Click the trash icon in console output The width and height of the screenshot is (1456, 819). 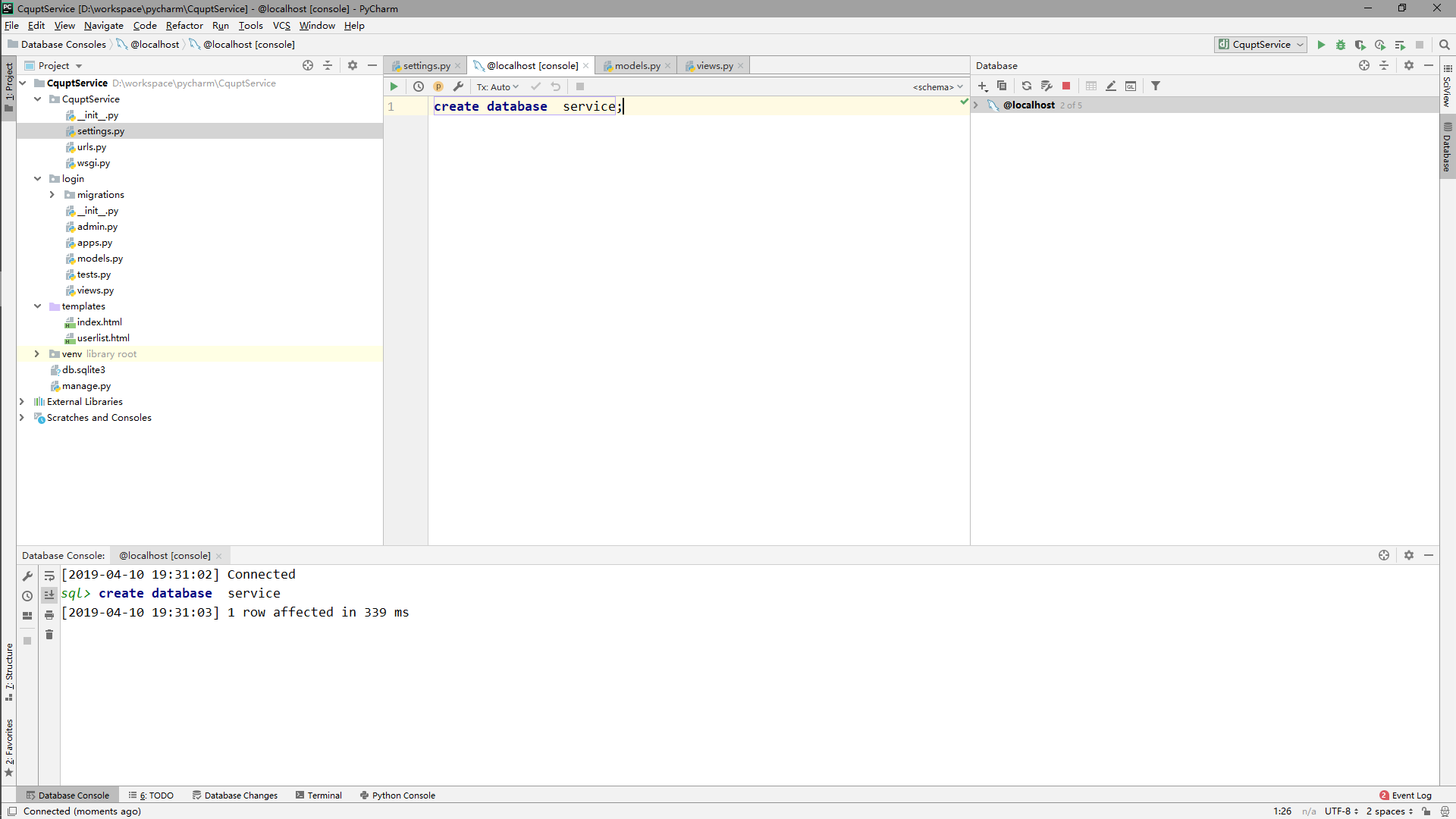tap(49, 635)
